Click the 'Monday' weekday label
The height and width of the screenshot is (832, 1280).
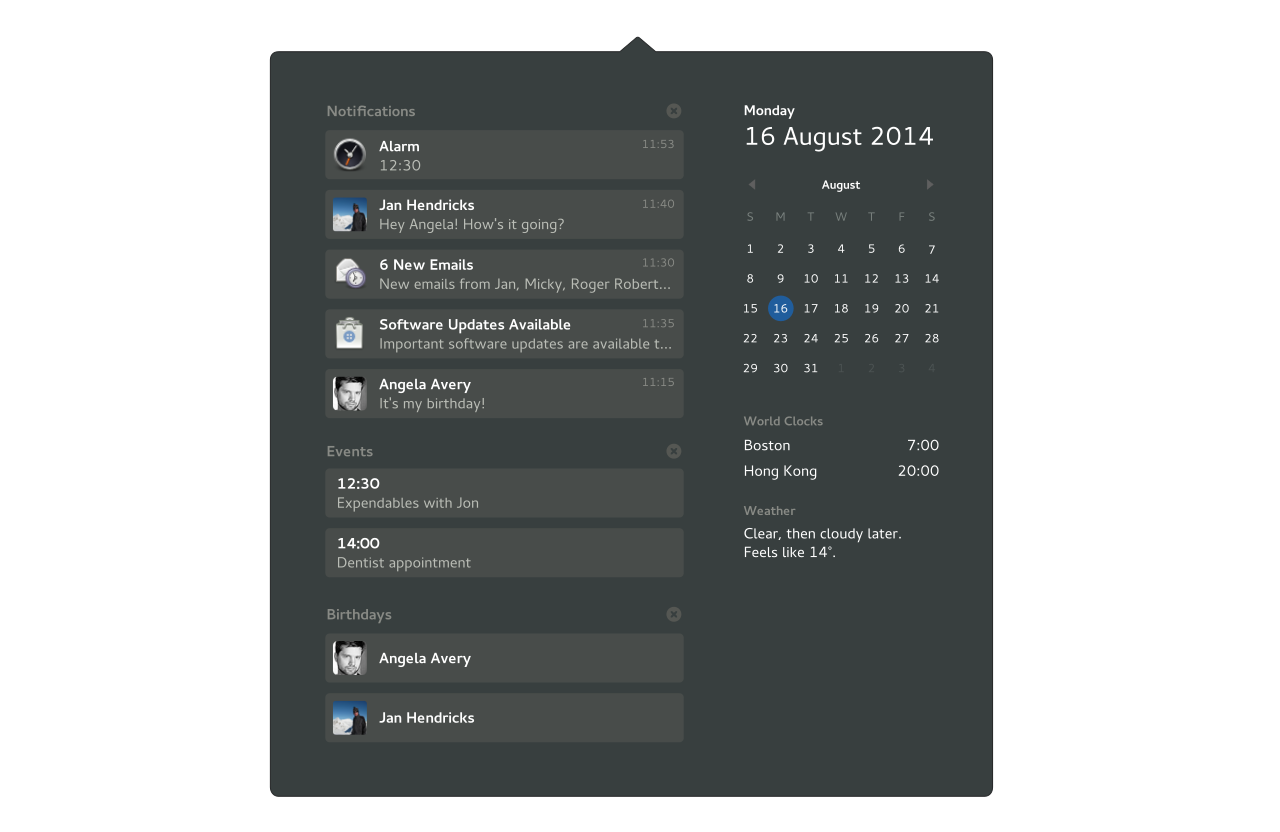coord(769,111)
